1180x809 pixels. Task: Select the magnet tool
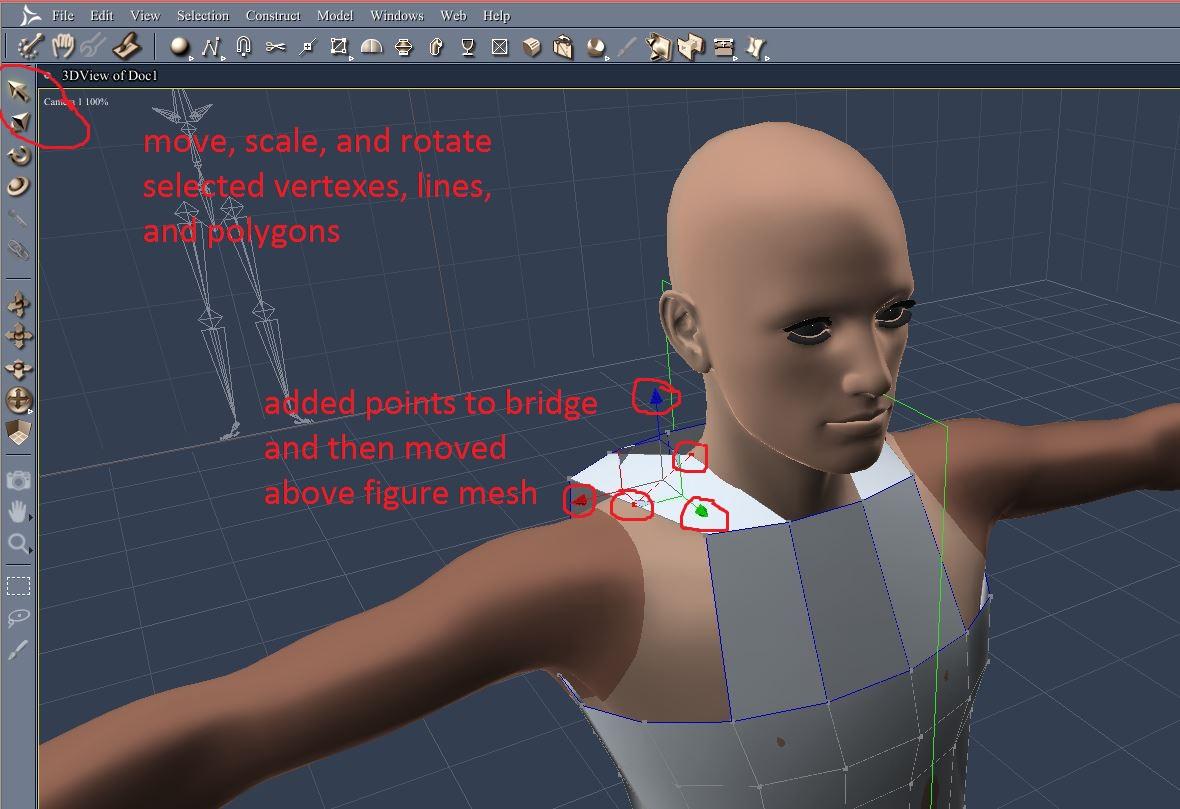[243, 47]
